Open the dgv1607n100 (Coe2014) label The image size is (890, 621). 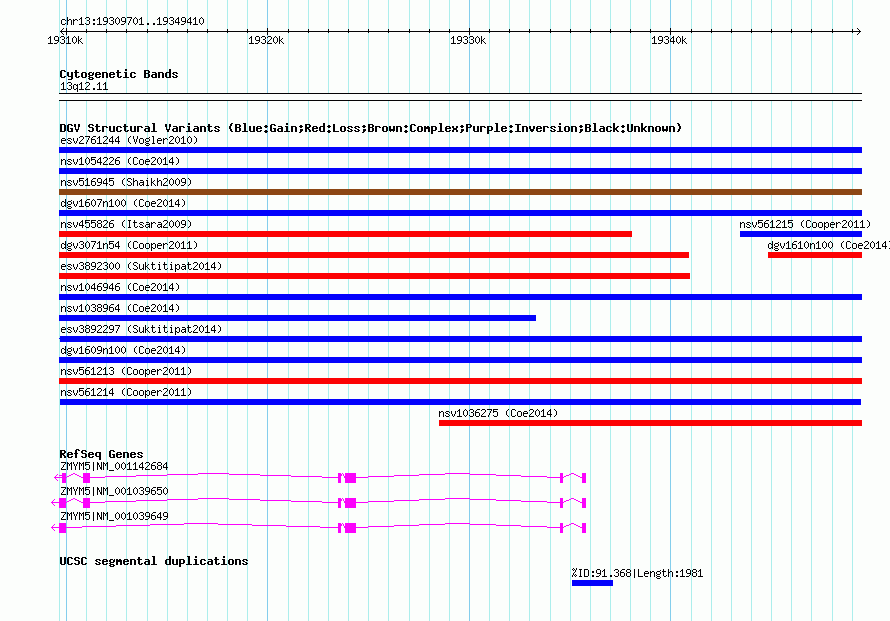123,203
